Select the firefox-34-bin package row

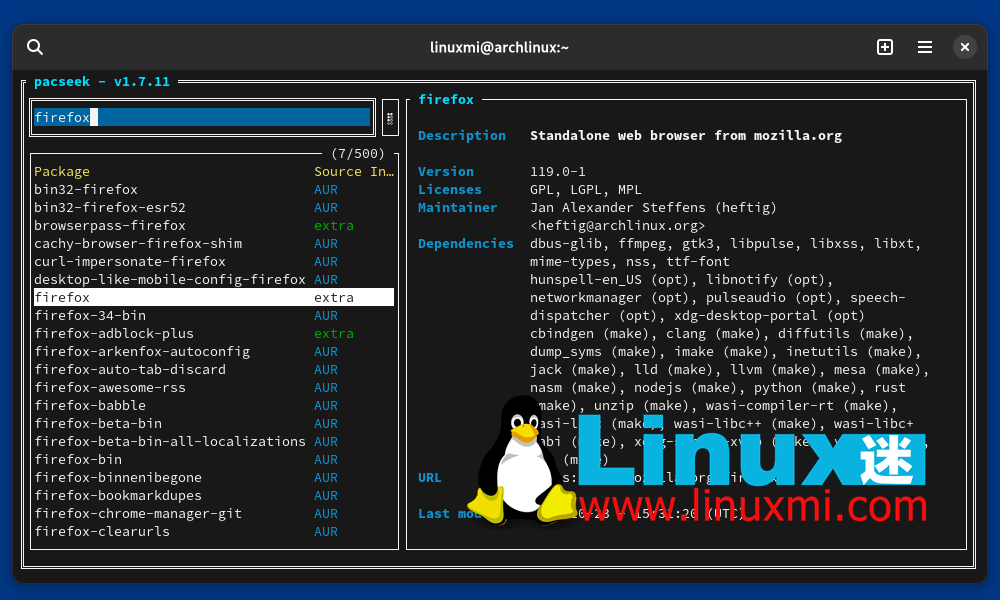[x=214, y=316]
